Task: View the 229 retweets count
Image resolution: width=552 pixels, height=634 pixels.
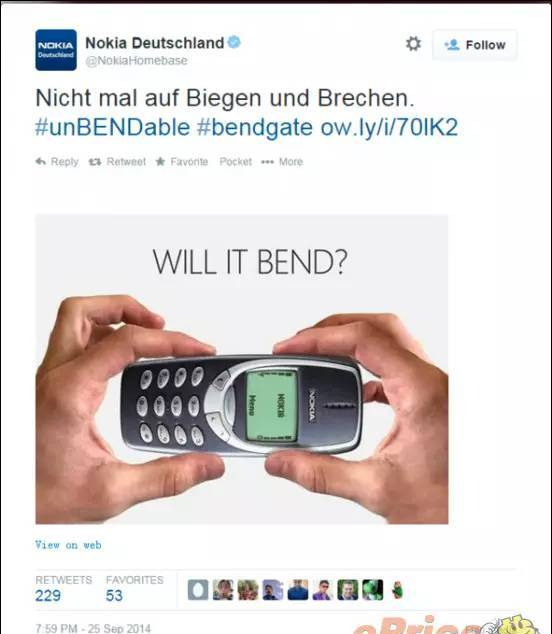Action: [x=48, y=596]
